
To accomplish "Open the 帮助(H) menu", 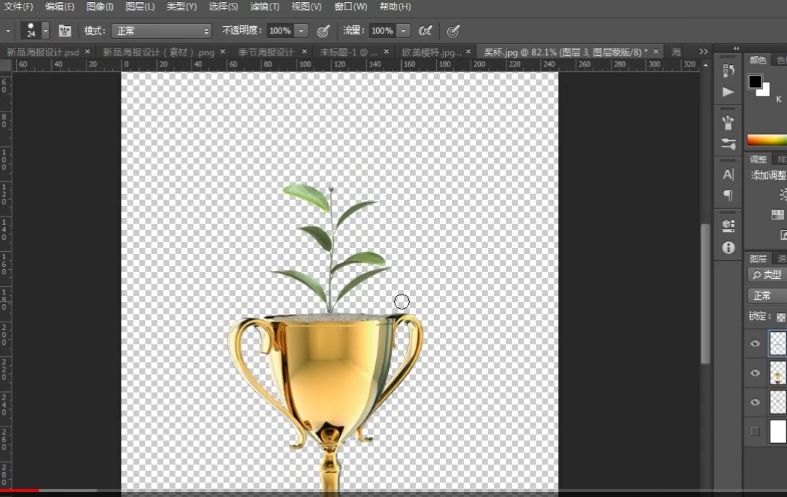I will coord(395,7).
